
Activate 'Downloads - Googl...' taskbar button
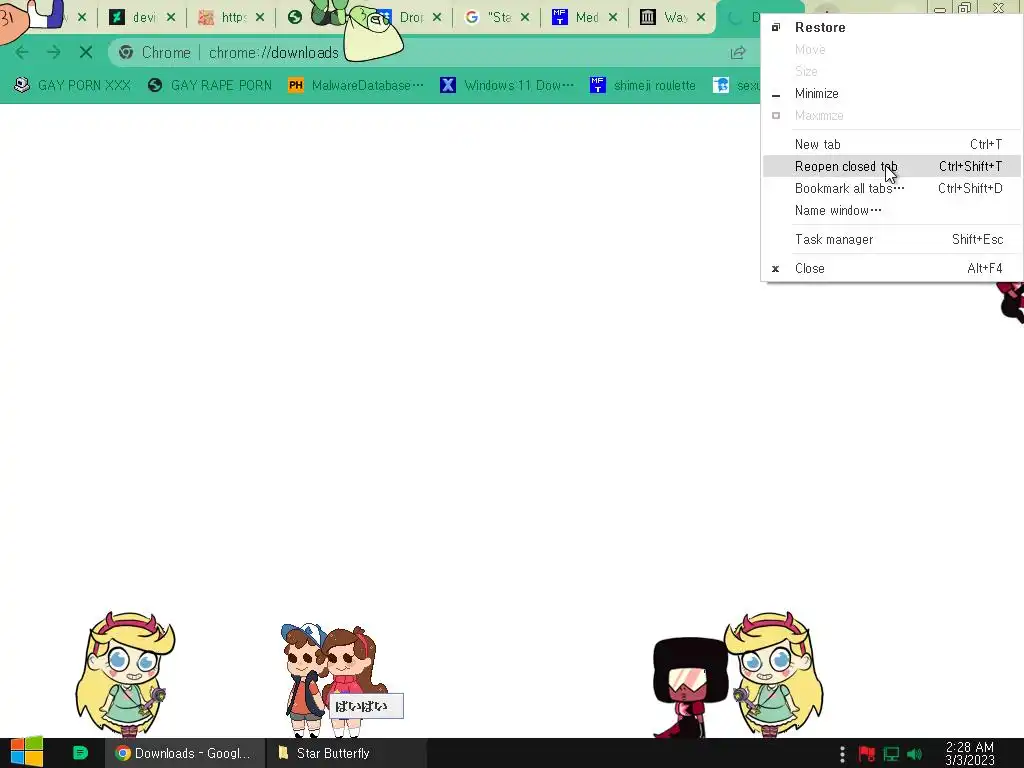185,753
